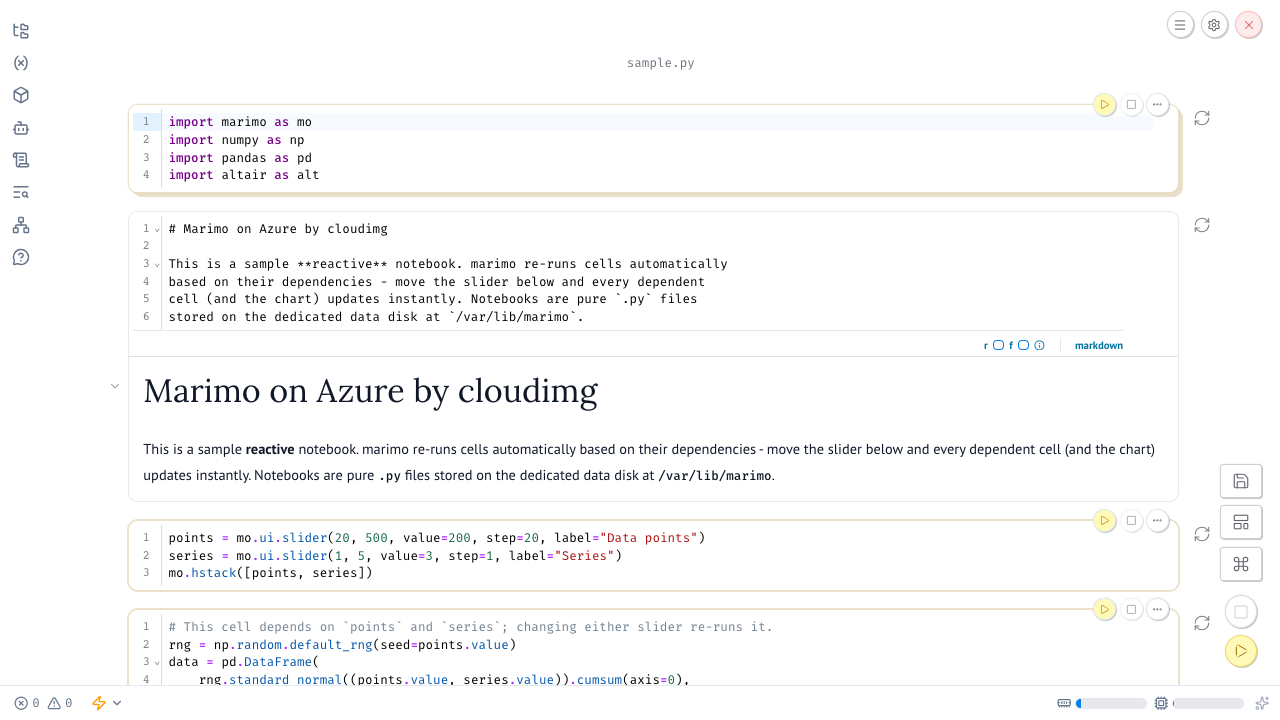
Task: Click the '# Marimo on Azure by cloudimg' source line
Action: (278, 229)
